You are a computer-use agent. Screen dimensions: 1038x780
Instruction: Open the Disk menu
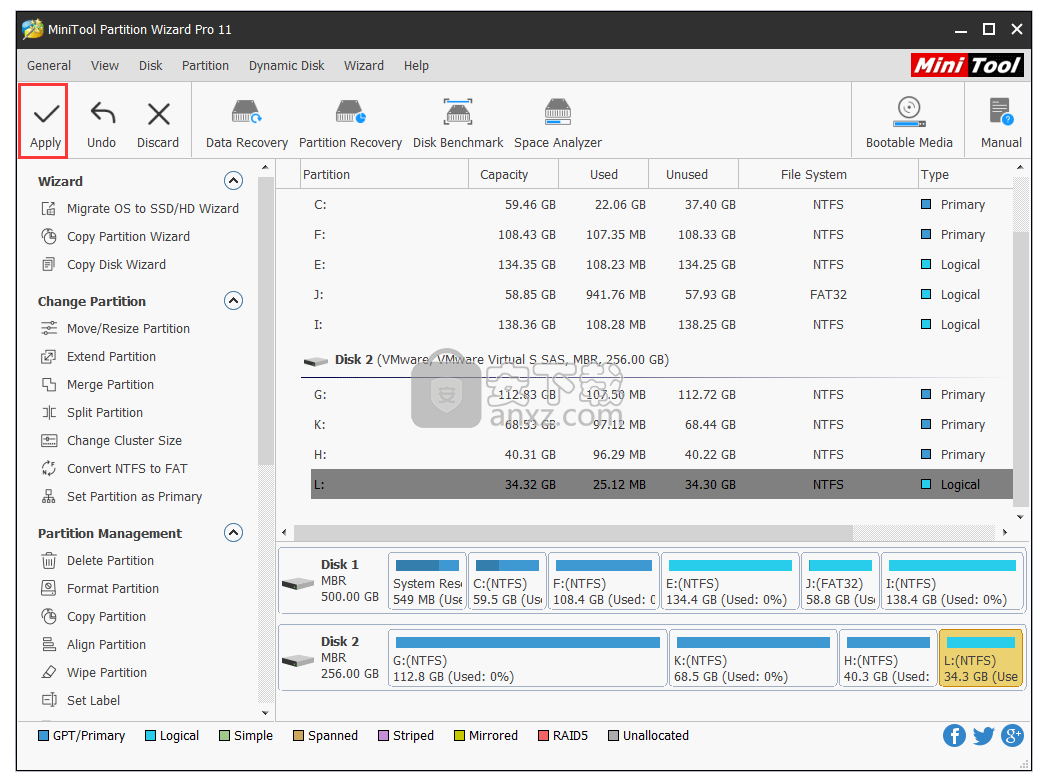click(150, 66)
